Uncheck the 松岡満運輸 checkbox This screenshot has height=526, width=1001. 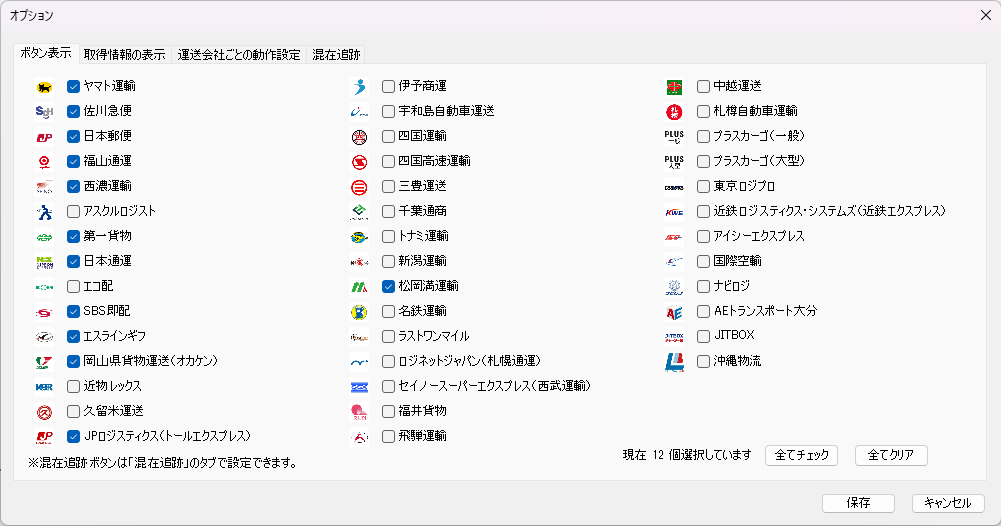[x=388, y=287]
